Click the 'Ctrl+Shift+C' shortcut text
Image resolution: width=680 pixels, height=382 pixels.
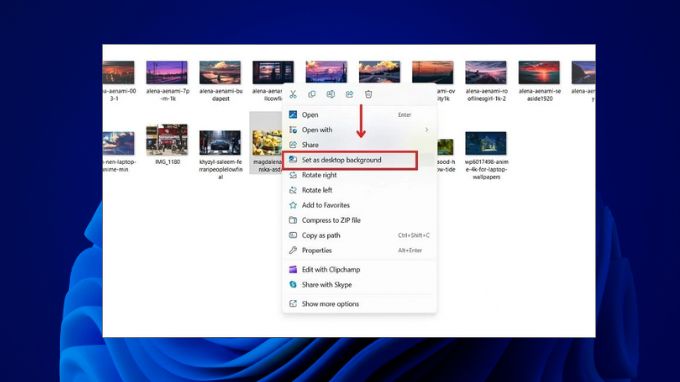coord(414,235)
